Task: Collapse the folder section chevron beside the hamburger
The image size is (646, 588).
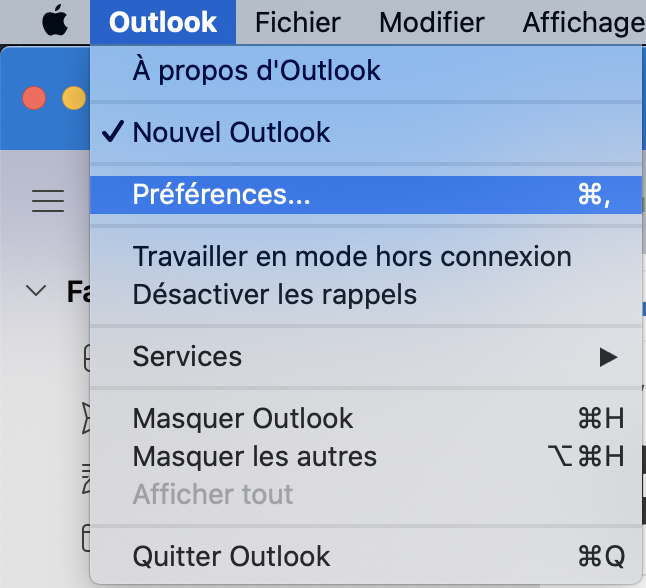Action: 37,291
